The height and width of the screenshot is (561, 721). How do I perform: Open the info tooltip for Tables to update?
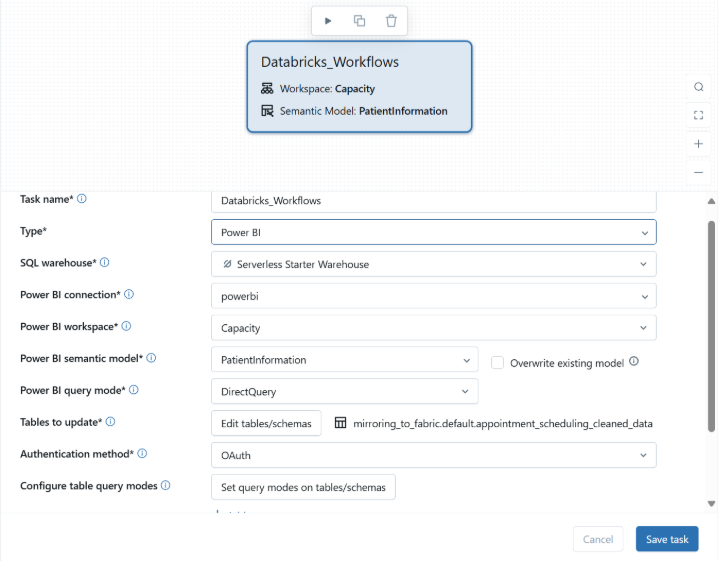click(x=110, y=422)
